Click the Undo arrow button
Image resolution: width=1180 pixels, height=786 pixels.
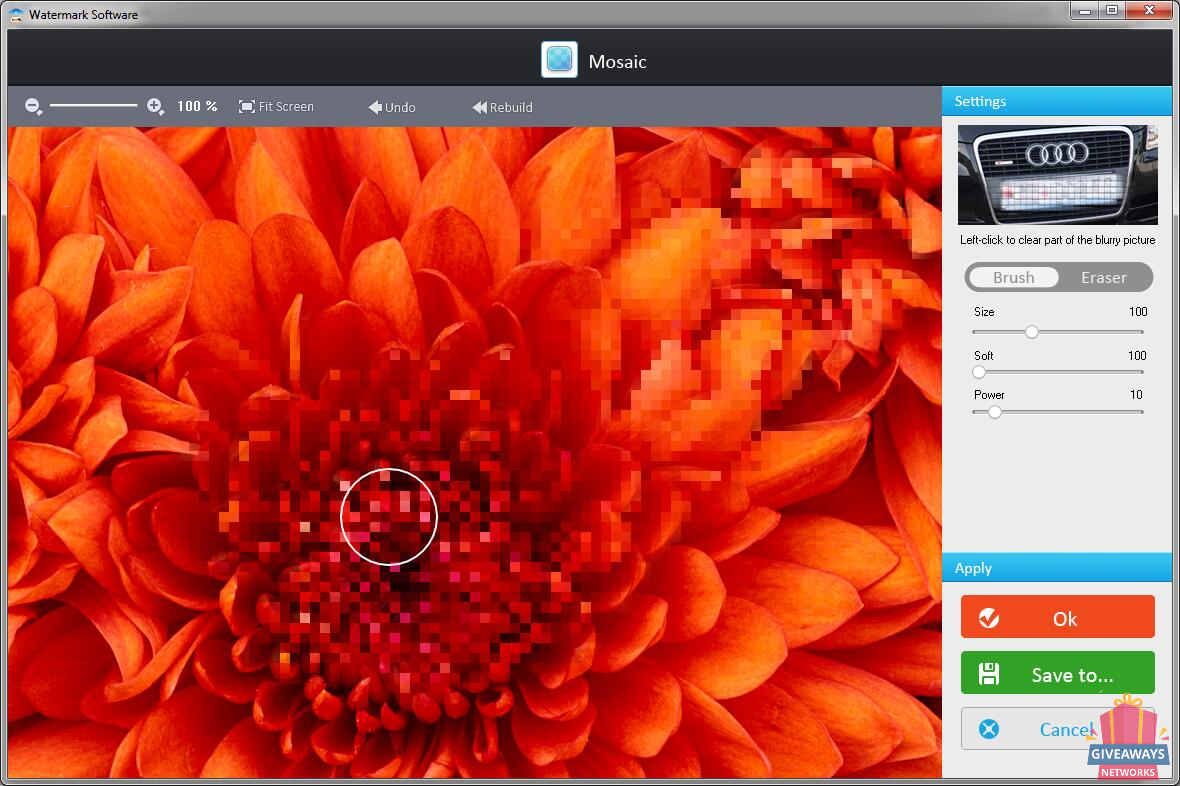[392, 108]
